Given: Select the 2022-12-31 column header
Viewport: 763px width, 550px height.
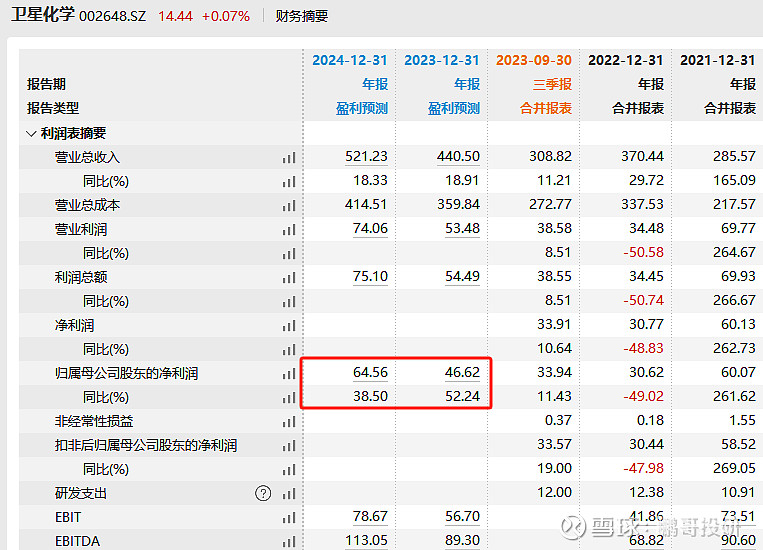Looking at the screenshot, I should click(626, 60).
